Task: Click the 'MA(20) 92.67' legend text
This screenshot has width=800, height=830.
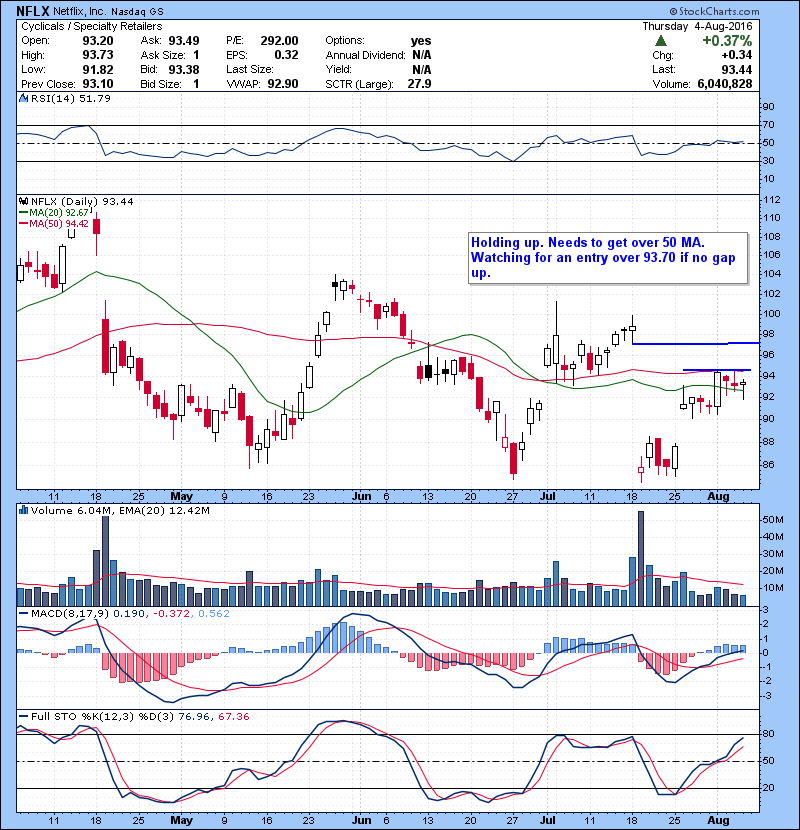Action: click(59, 212)
